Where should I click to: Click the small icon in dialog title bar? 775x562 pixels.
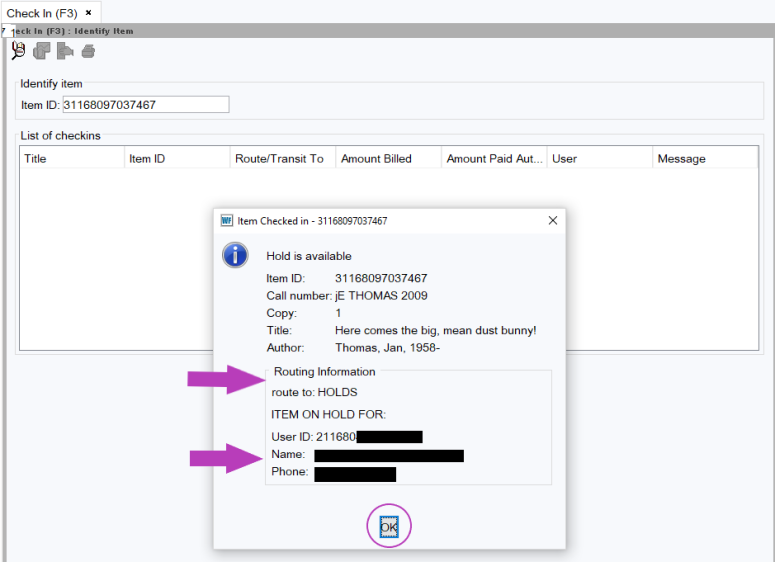pyautogui.click(x=226, y=221)
